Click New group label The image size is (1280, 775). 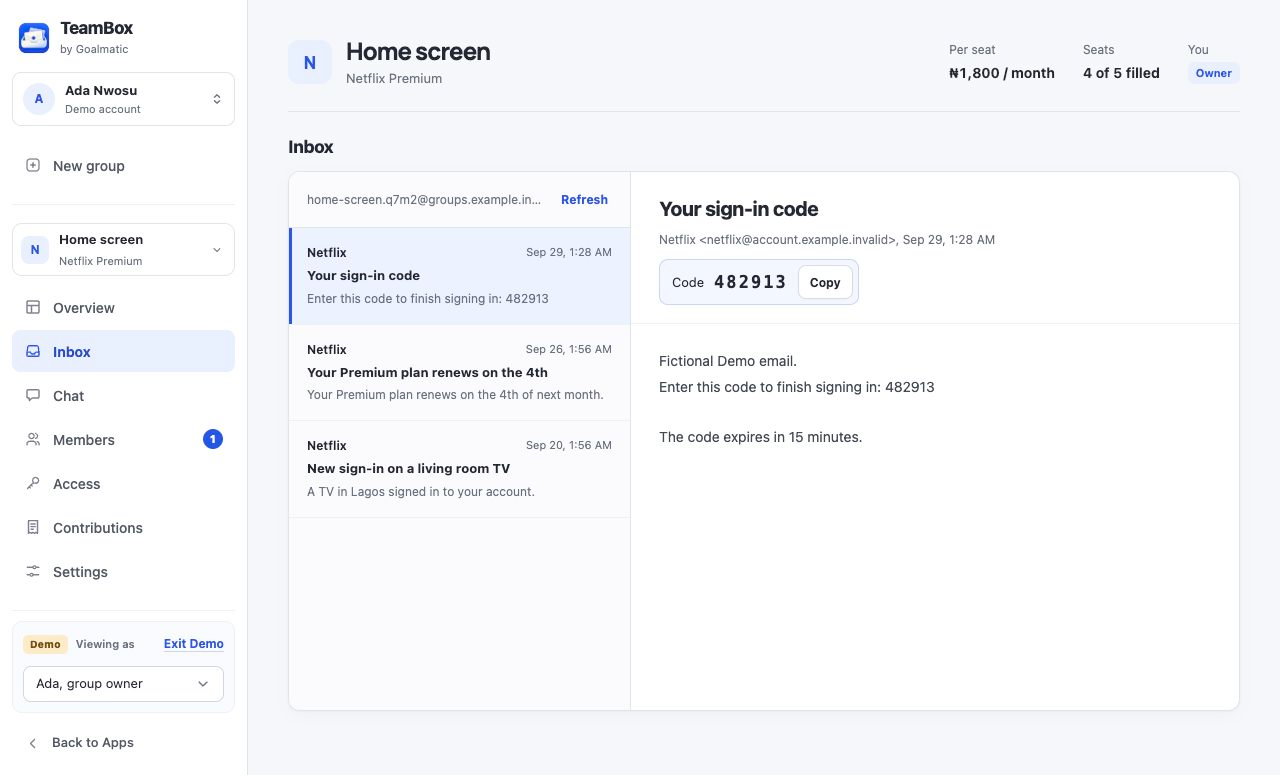[x=89, y=166]
